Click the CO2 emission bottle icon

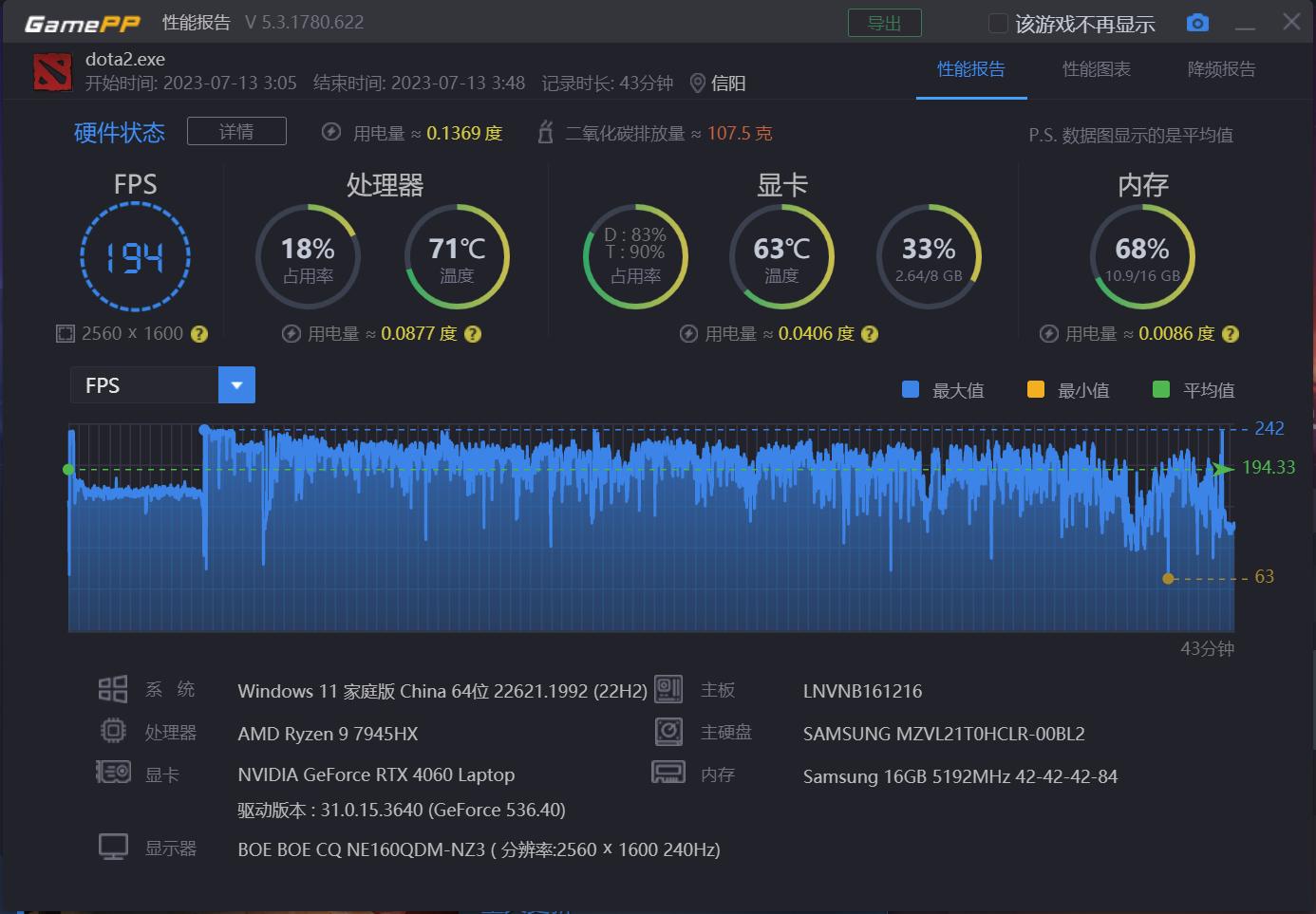point(545,133)
